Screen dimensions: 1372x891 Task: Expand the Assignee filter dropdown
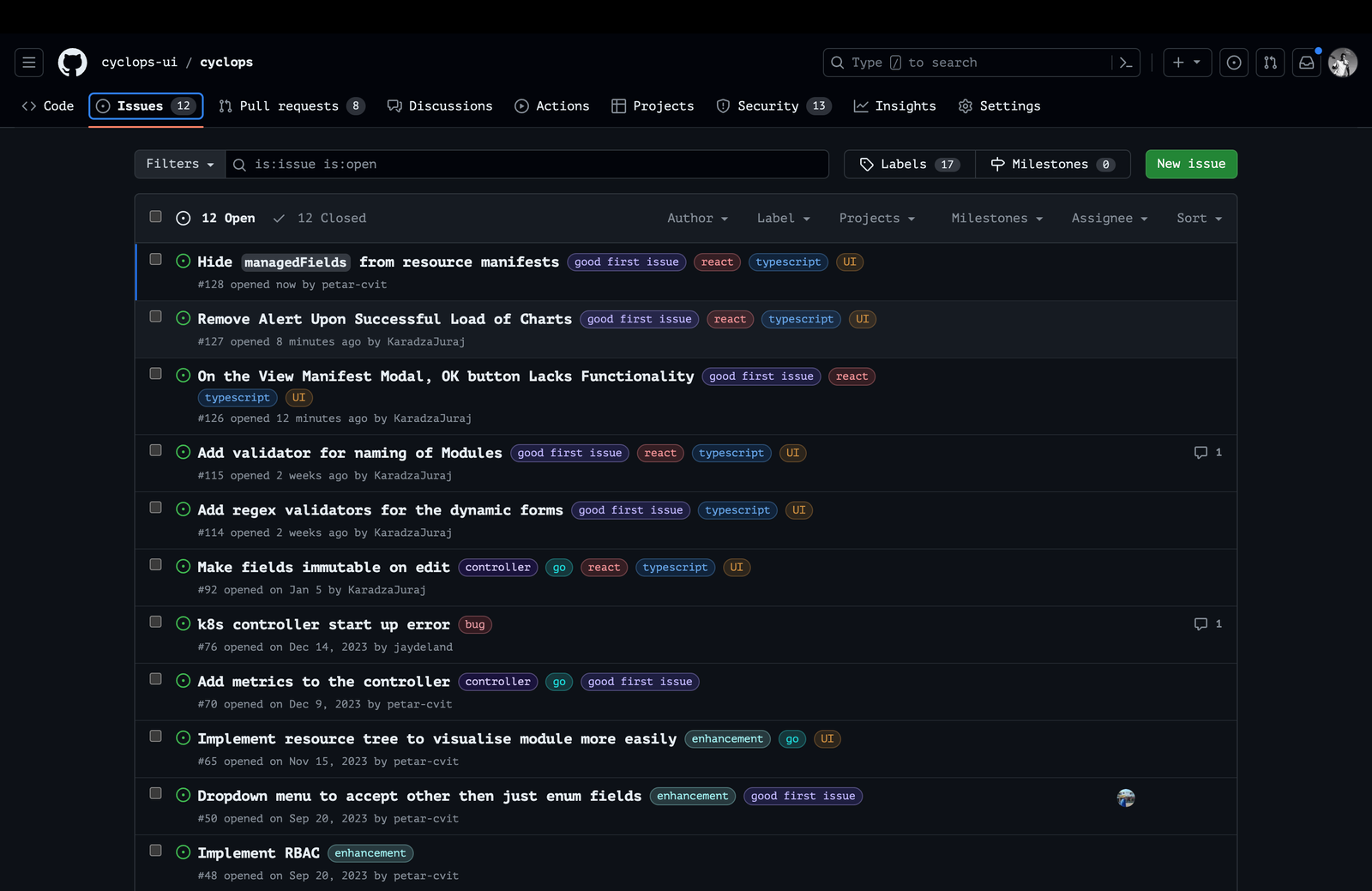tap(1109, 219)
